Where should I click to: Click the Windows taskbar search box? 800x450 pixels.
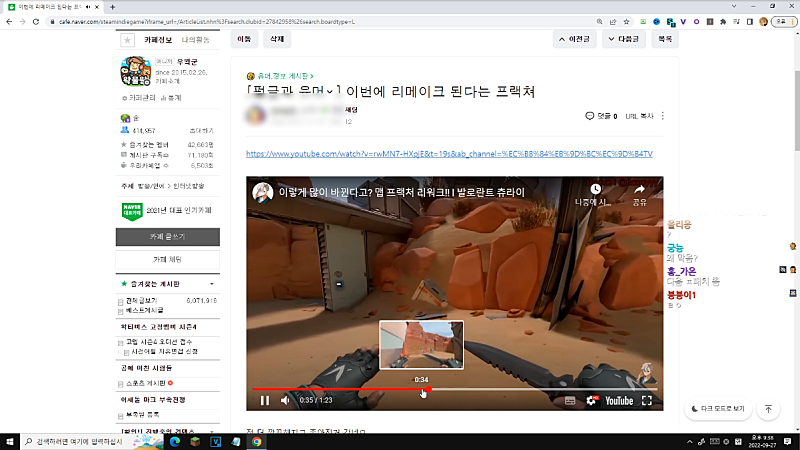click(92, 442)
